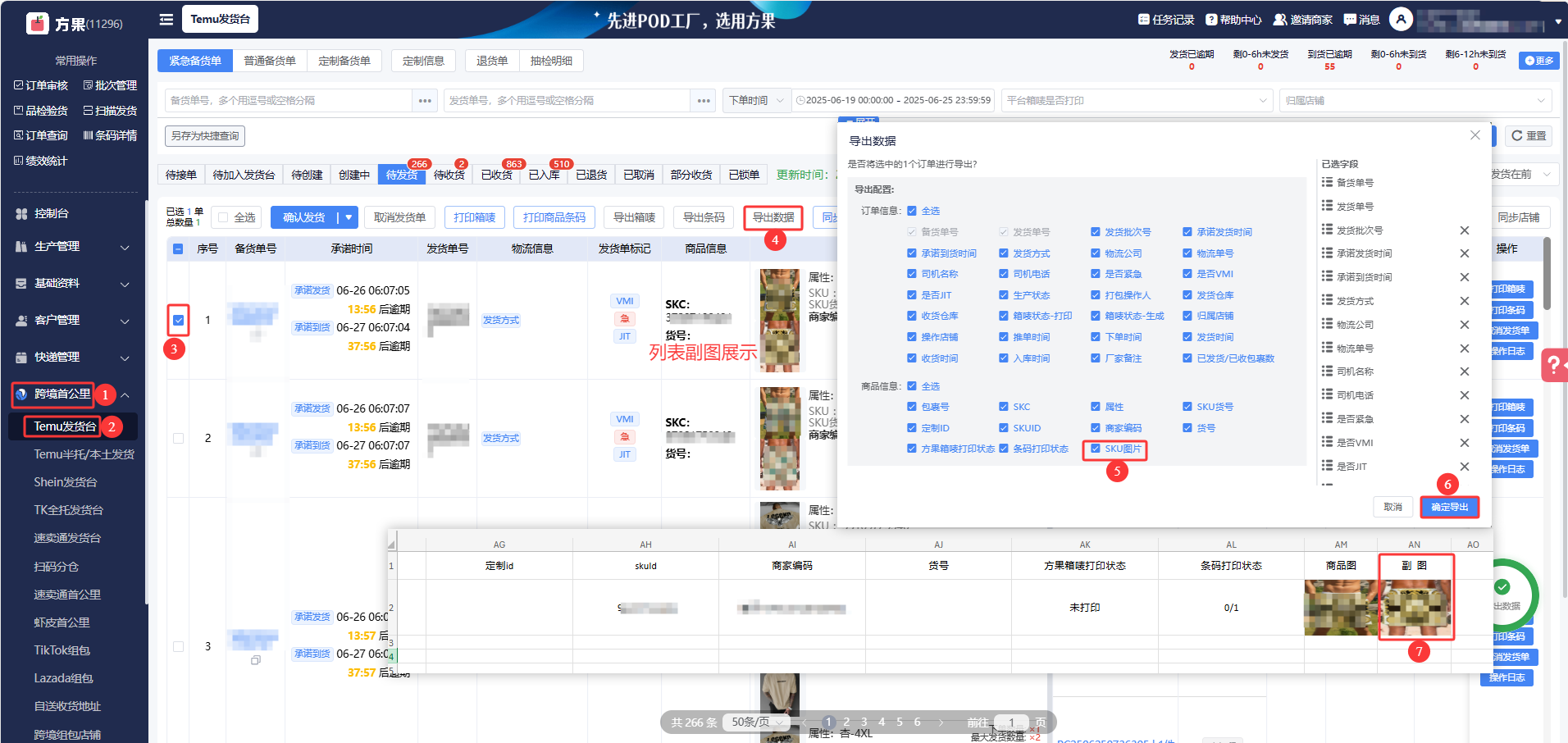Expand the 生产管理 sidebar menu
Image resolution: width=1568 pixels, height=743 pixels.
[x=74, y=247]
